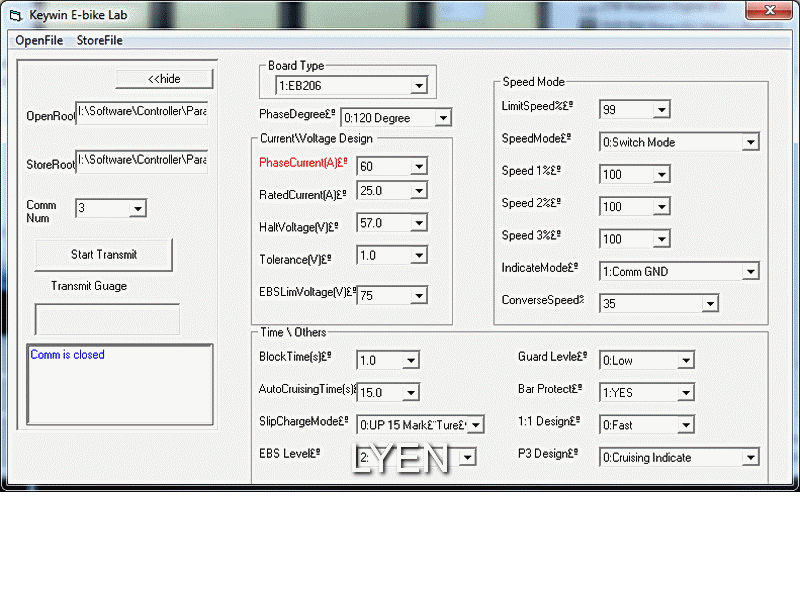The width and height of the screenshot is (800, 600).
Task: Click the OpenRoot path field
Action: pyautogui.click(x=142, y=112)
